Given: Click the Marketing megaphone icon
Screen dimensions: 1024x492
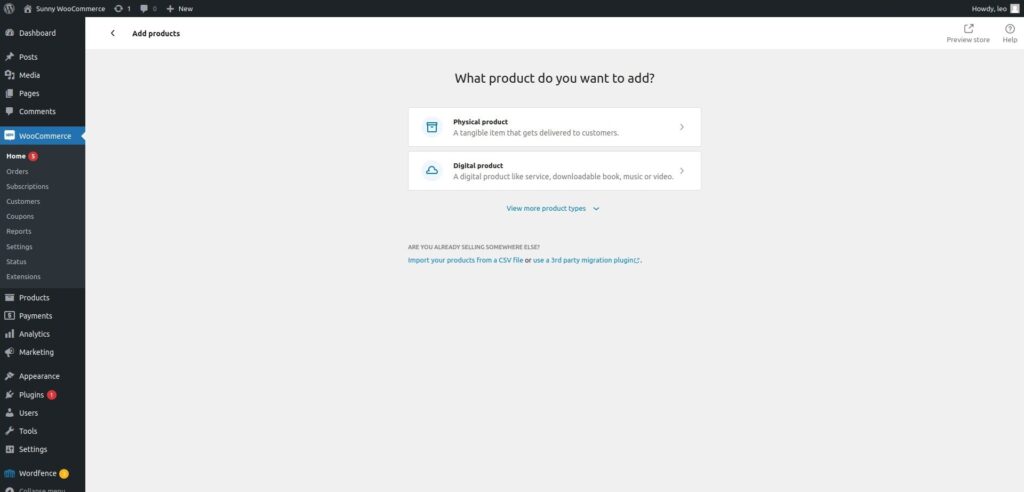Looking at the screenshot, I should coord(9,352).
